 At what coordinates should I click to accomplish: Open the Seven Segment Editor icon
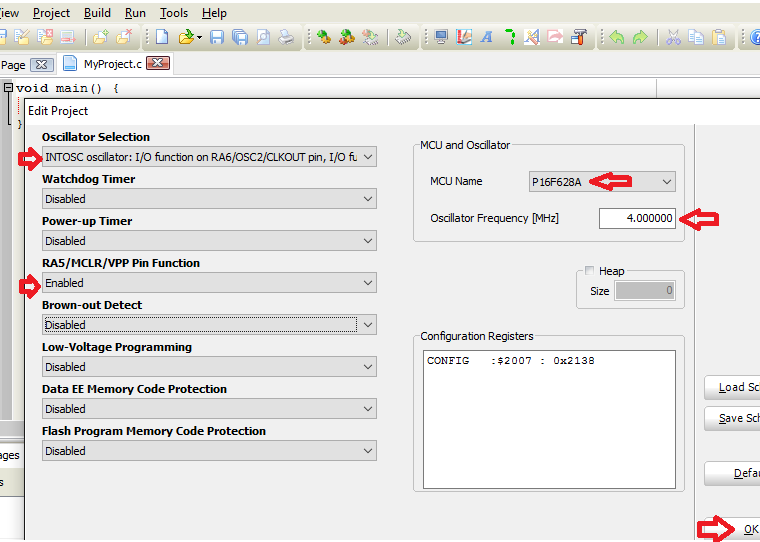(510, 37)
